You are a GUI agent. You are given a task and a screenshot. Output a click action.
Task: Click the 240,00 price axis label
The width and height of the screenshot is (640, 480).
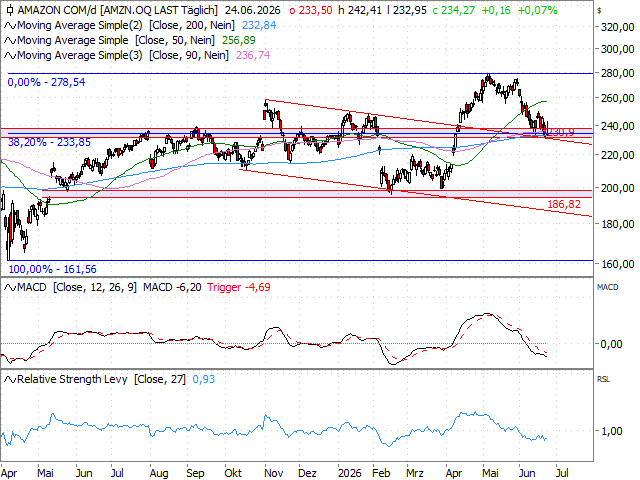pos(618,126)
